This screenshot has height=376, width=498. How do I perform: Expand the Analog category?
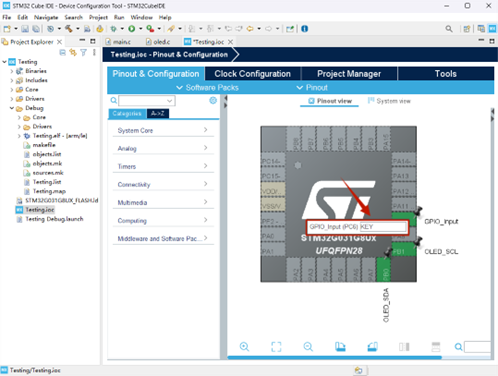[163, 148]
